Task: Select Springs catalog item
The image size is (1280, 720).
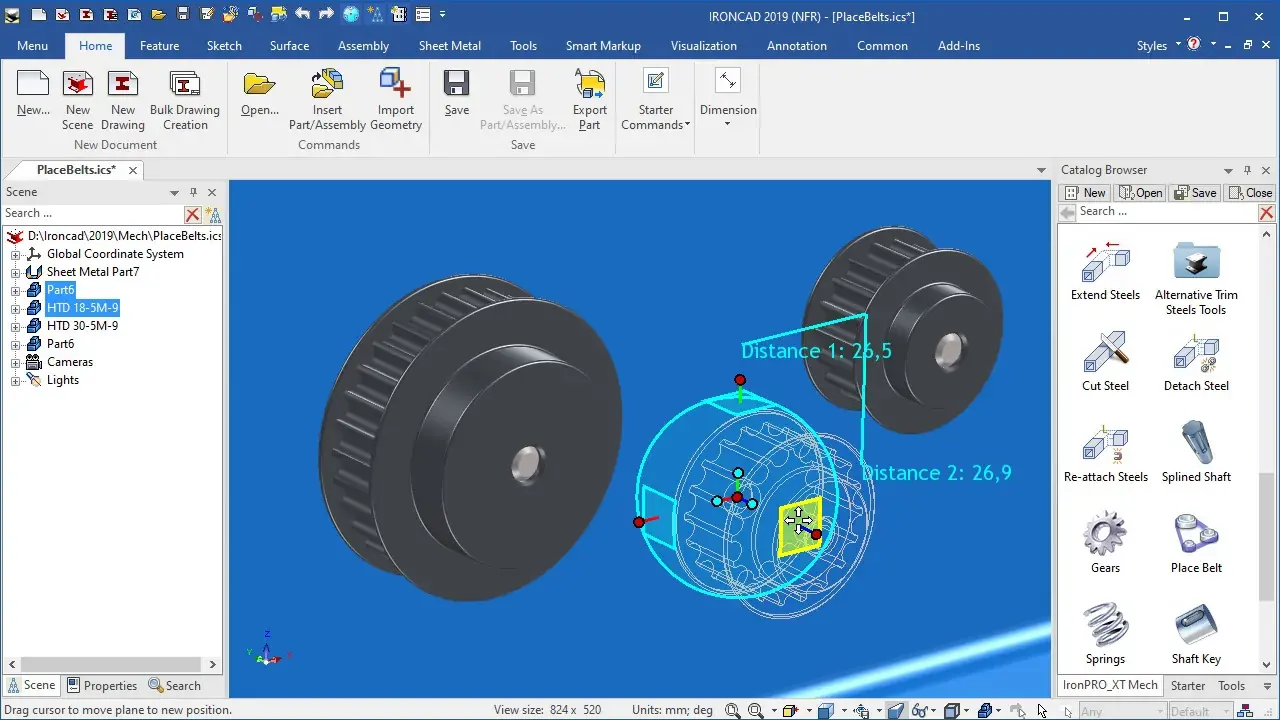Action: coord(1105,635)
